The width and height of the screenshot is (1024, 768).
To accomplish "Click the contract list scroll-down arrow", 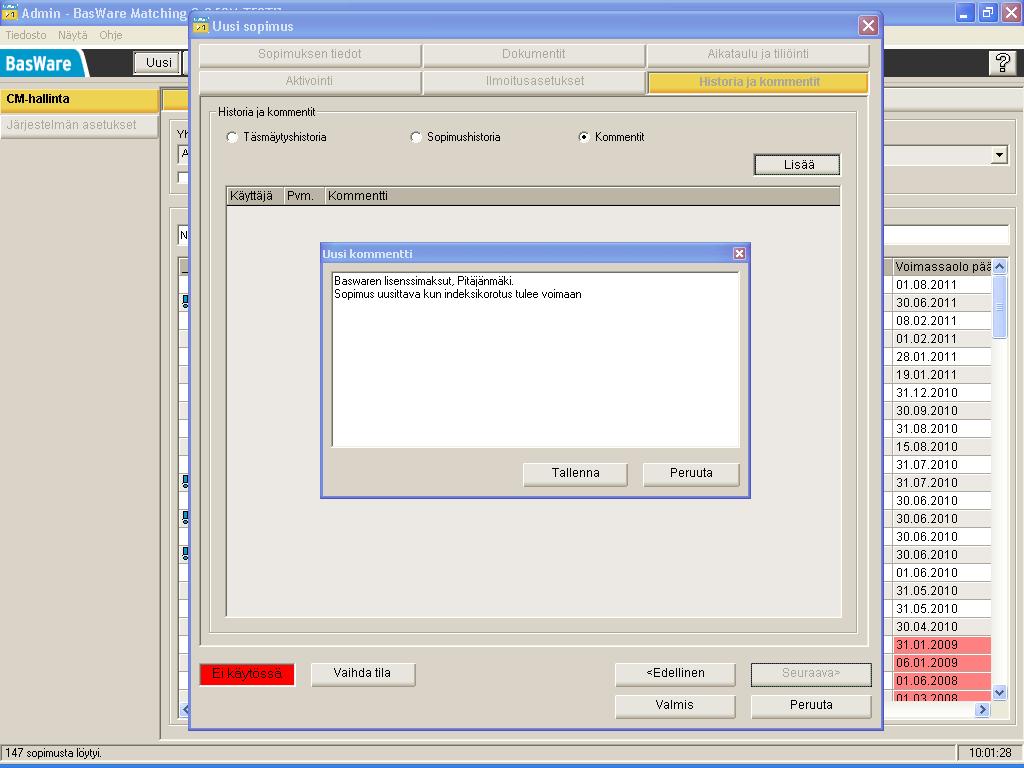I will coord(999,692).
